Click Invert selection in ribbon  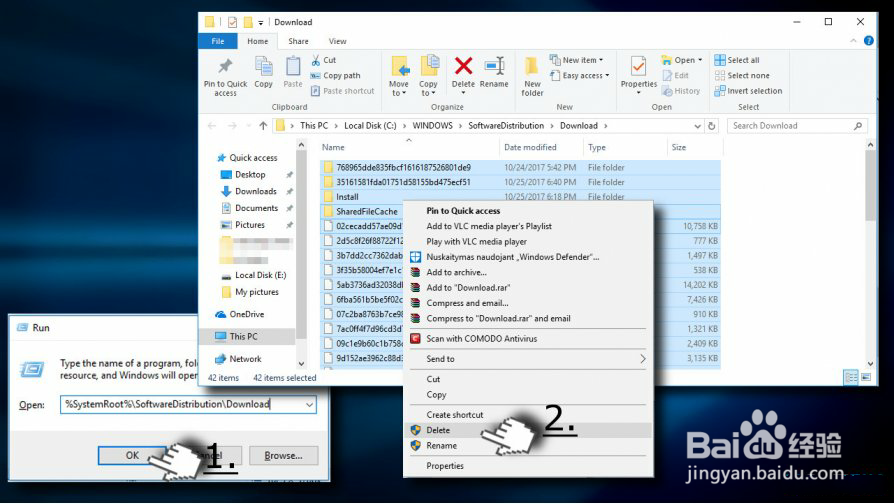[x=748, y=91]
